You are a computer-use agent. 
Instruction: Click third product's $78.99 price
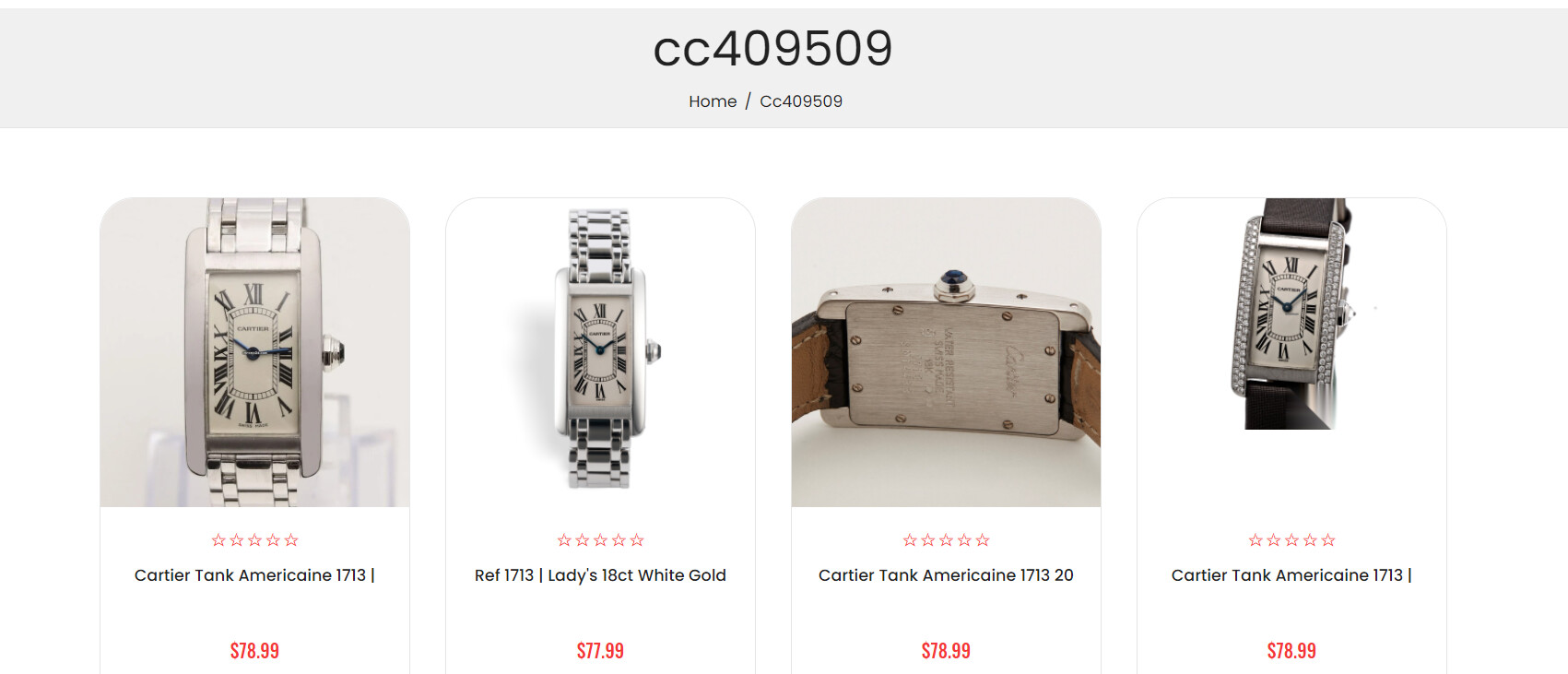pos(946,651)
